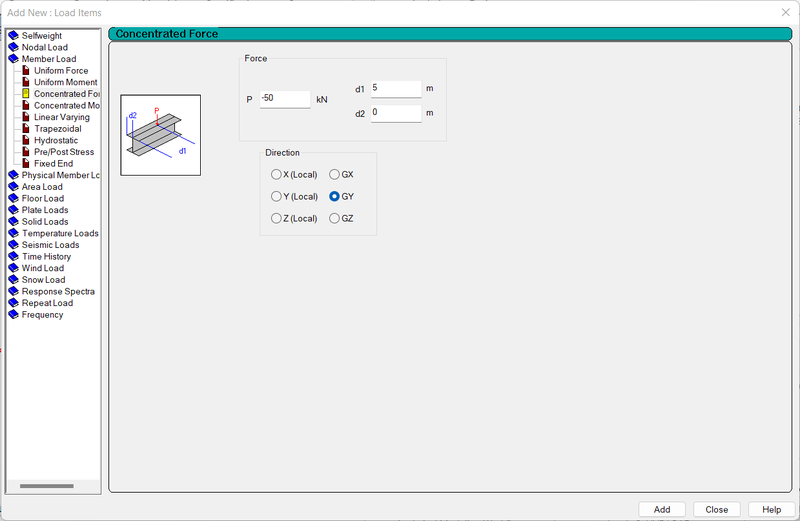This screenshot has height=521, width=800.
Task: Click the d1 distance field
Action: point(396,89)
